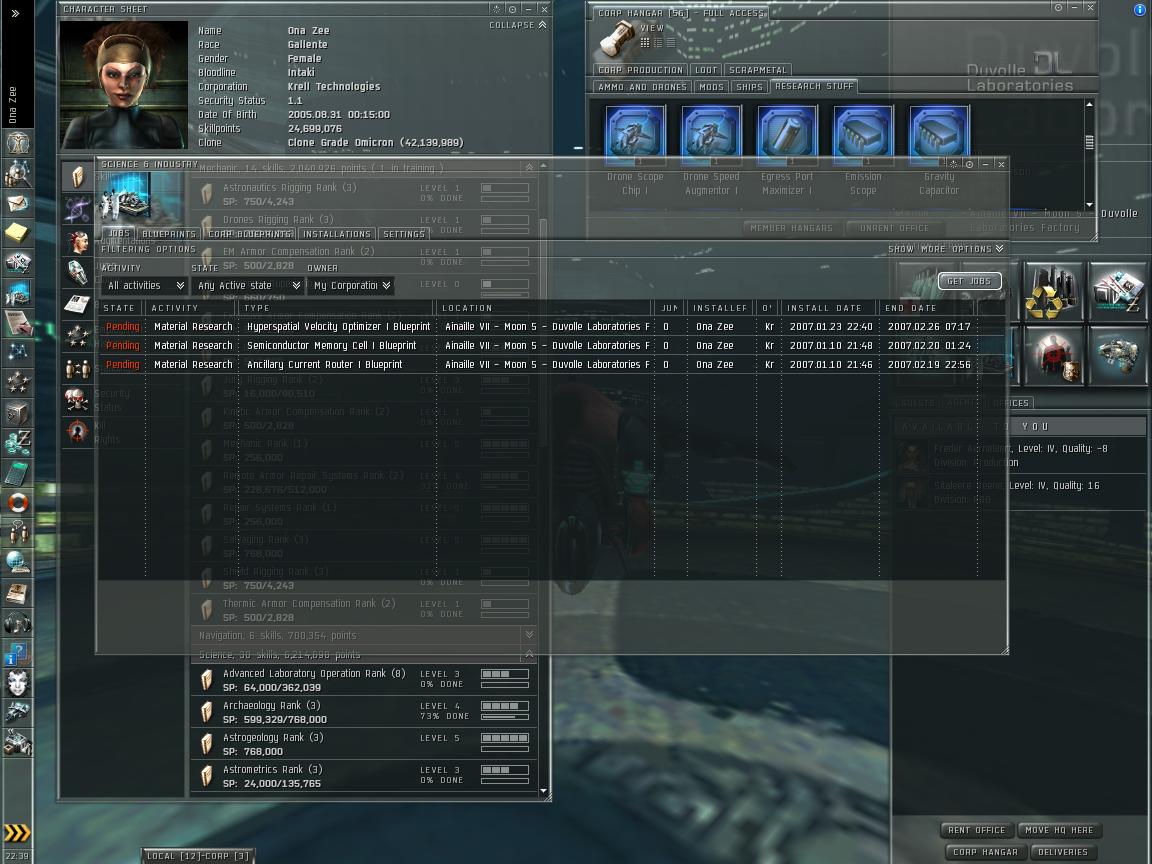Image resolution: width=1152 pixels, height=864 pixels.
Task: Select standings people icon in Character Sheet
Action: tap(77, 367)
